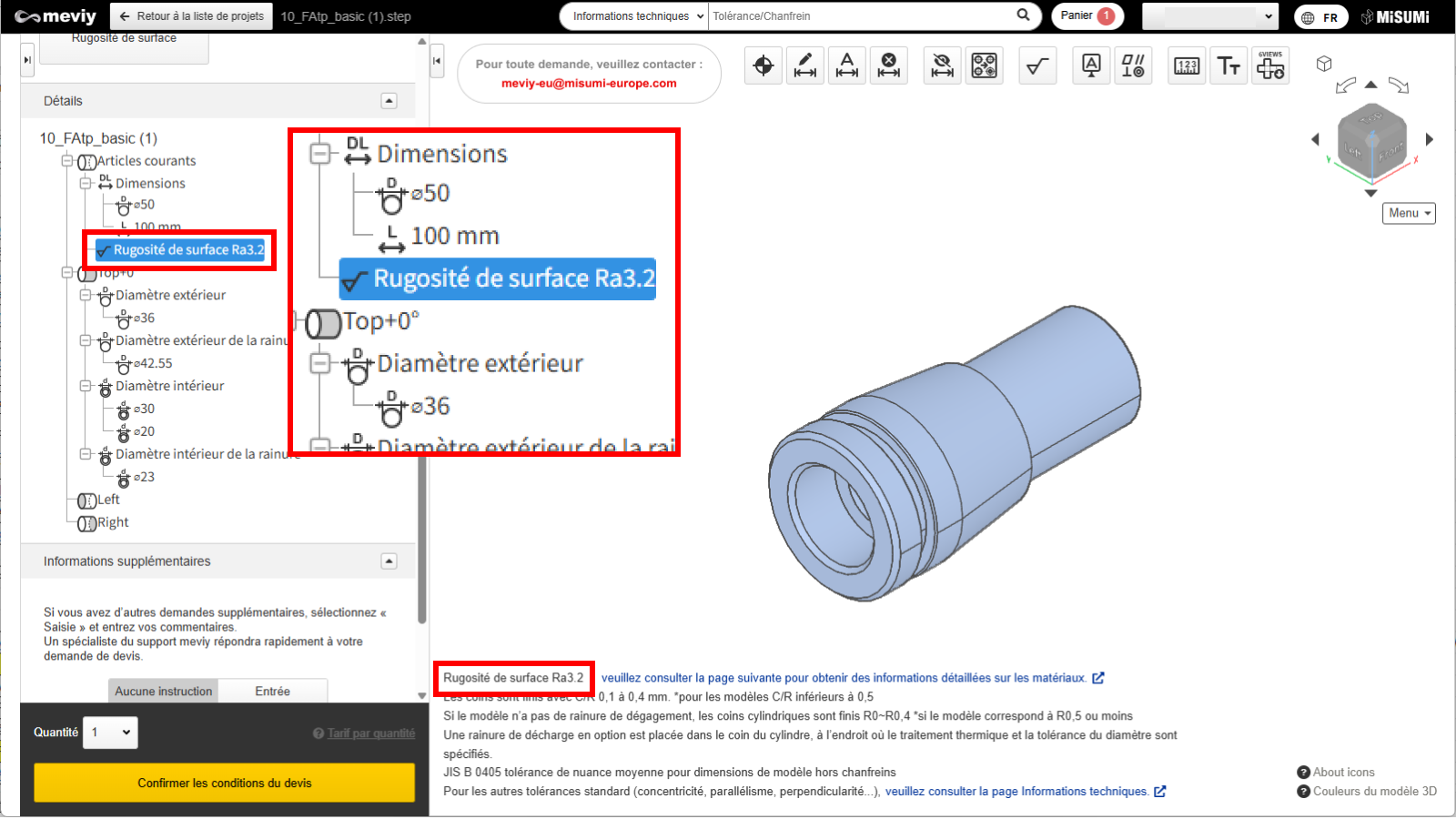The width and height of the screenshot is (1456, 819).
Task: Click the 6VIEWS download icon
Action: point(1270,66)
